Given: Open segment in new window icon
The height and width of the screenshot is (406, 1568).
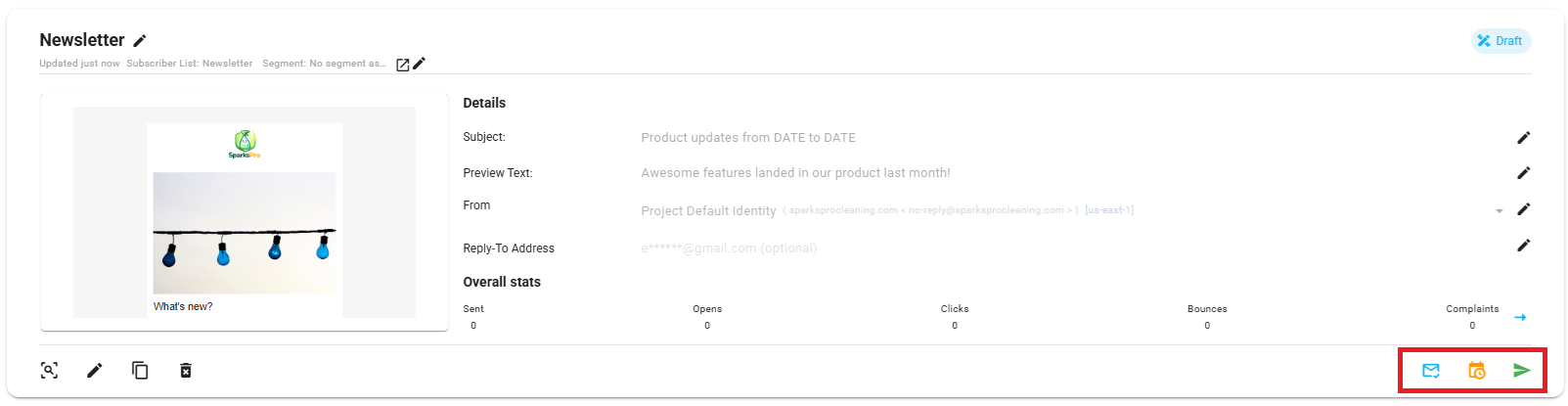Looking at the screenshot, I should pos(403,65).
